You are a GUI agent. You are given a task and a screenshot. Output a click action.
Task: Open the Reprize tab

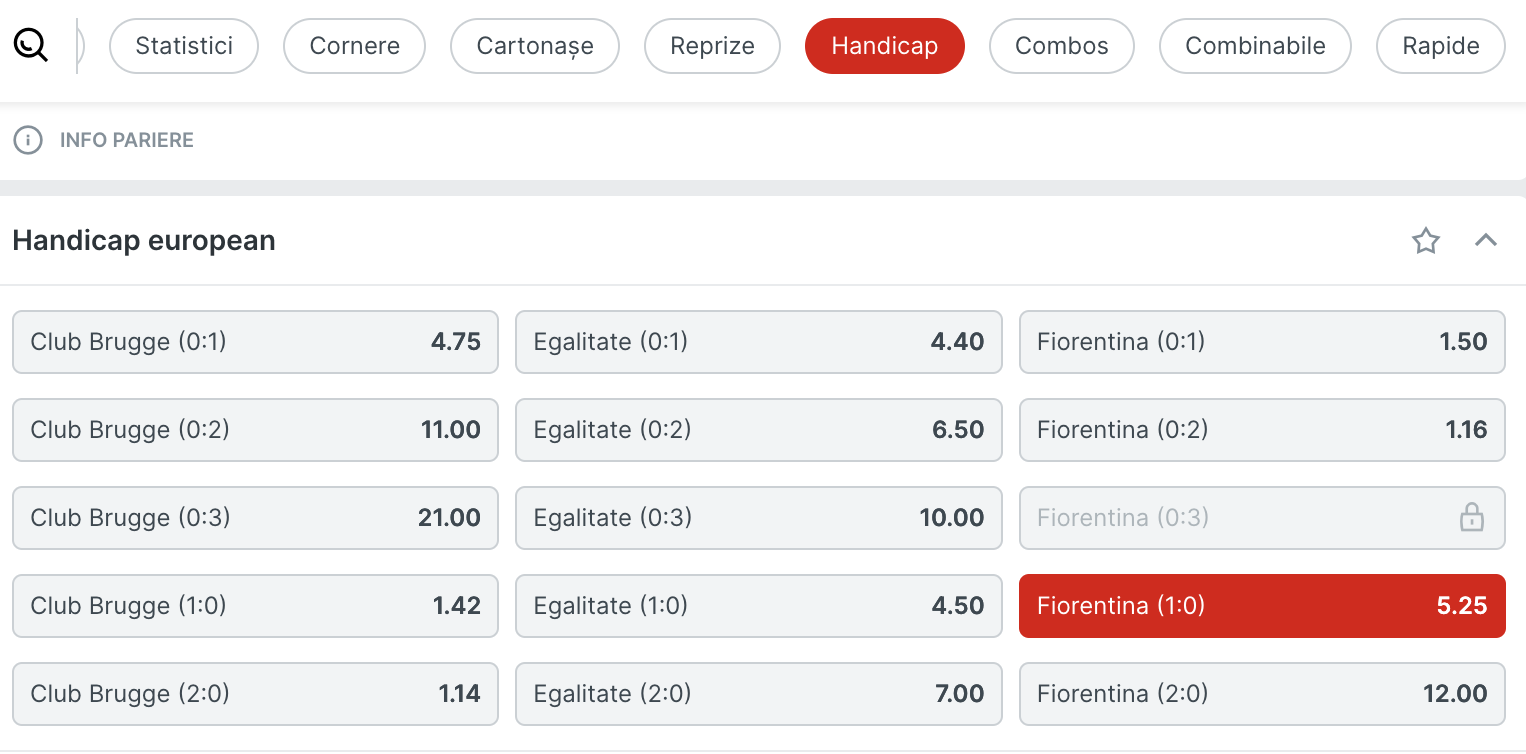pos(712,46)
